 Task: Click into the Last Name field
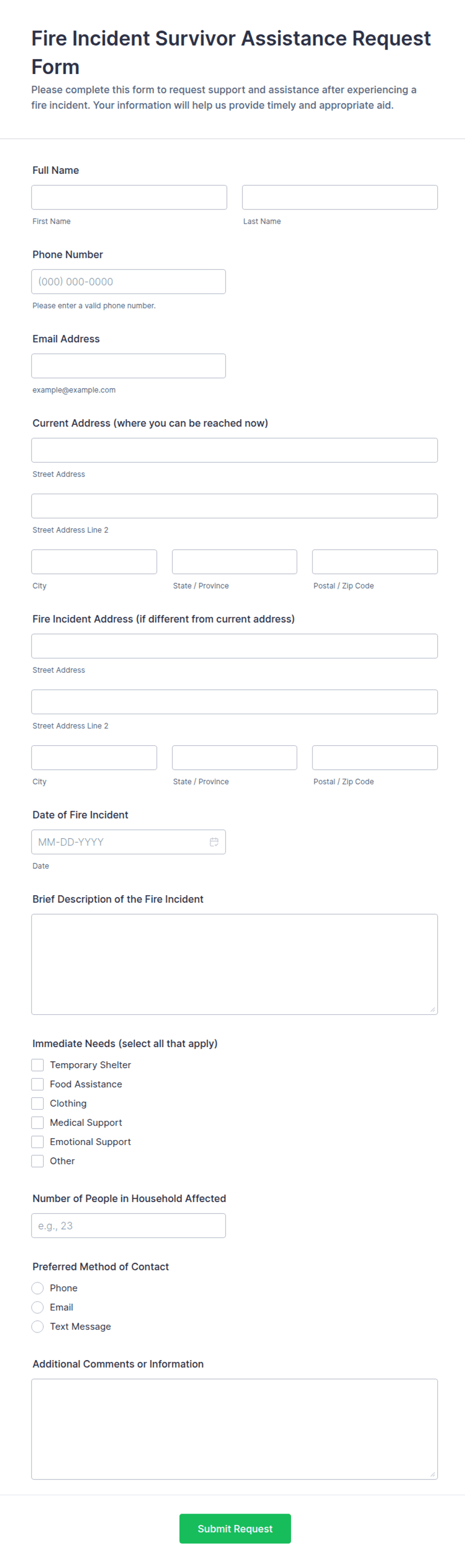(x=339, y=197)
